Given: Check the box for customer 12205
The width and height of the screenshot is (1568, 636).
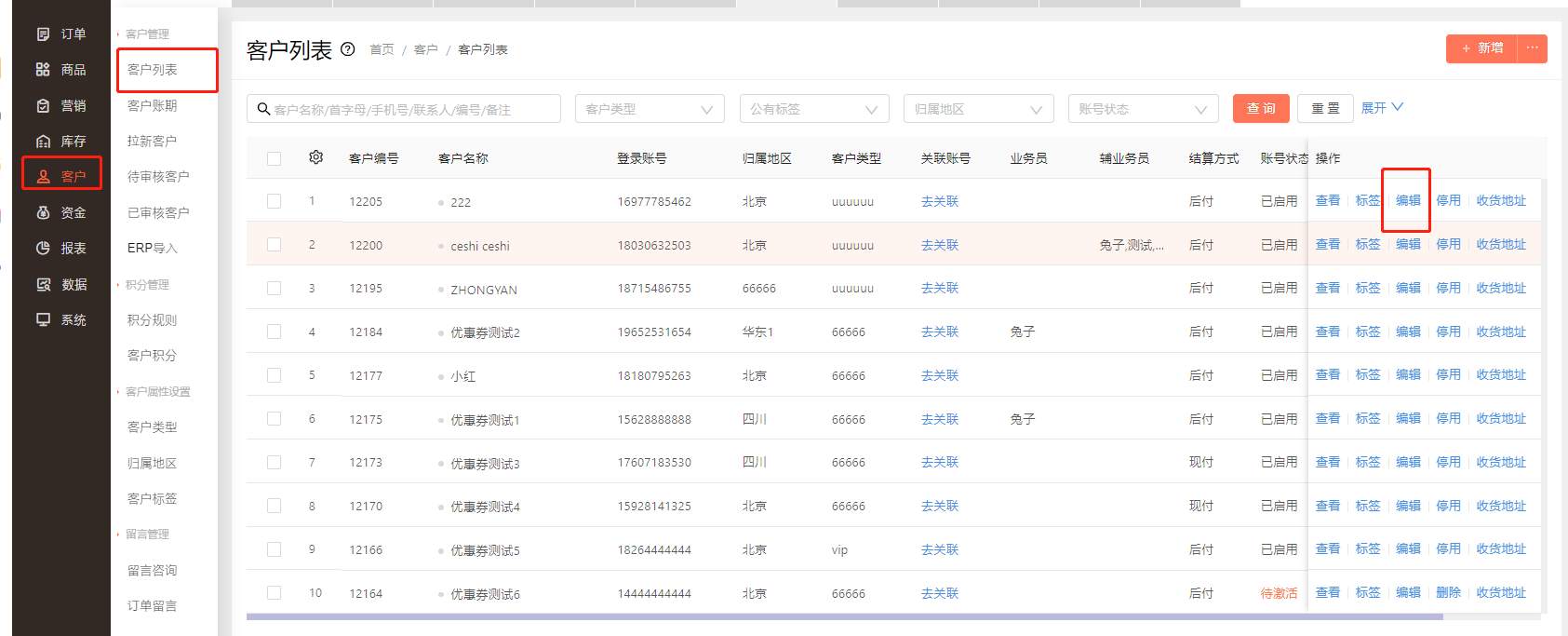Looking at the screenshot, I should click(x=274, y=200).
